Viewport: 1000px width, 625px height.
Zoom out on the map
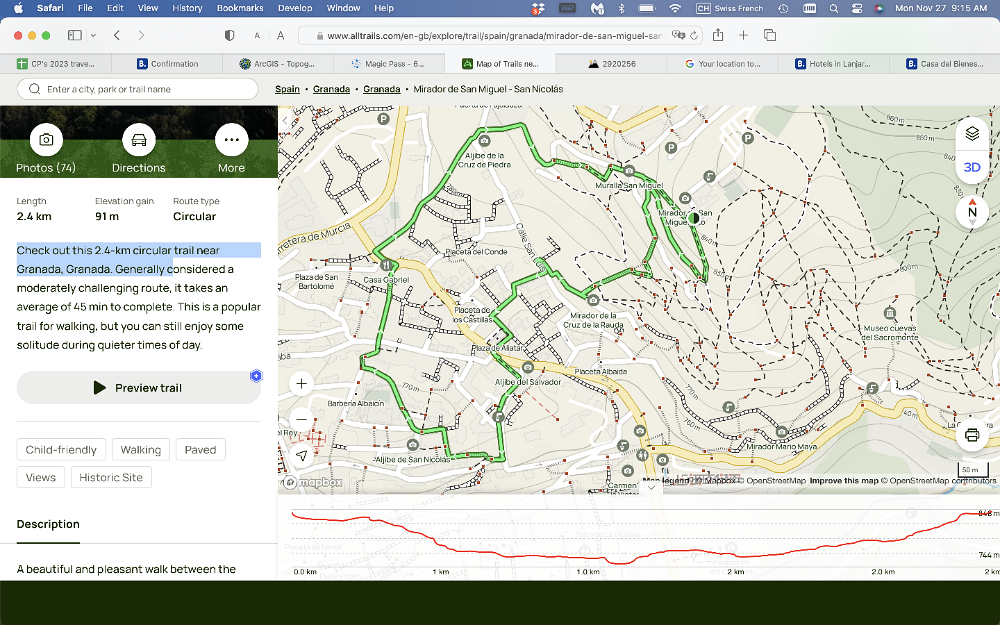(x=302, y=420)
